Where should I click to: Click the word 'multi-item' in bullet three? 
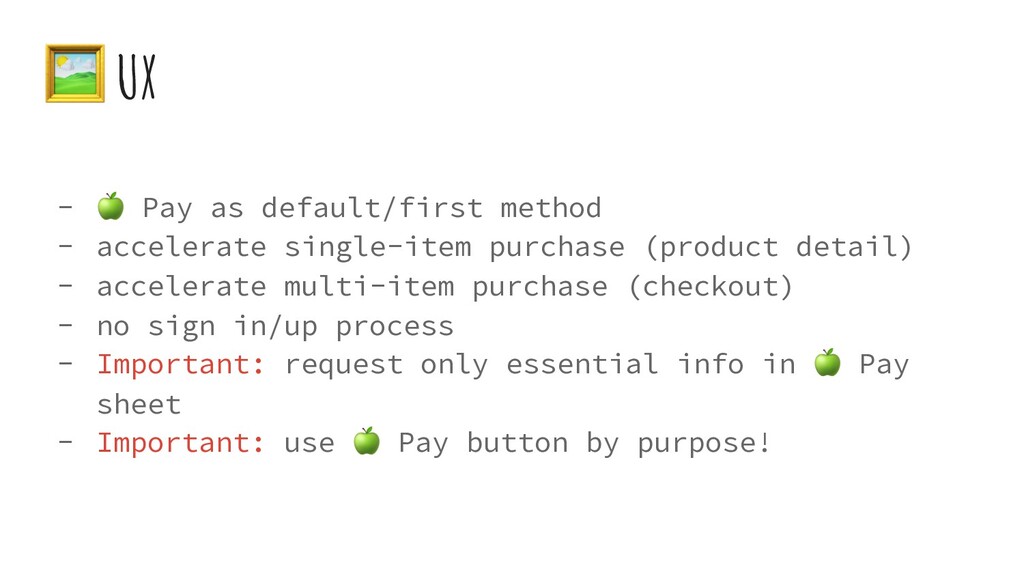[369, 287]
